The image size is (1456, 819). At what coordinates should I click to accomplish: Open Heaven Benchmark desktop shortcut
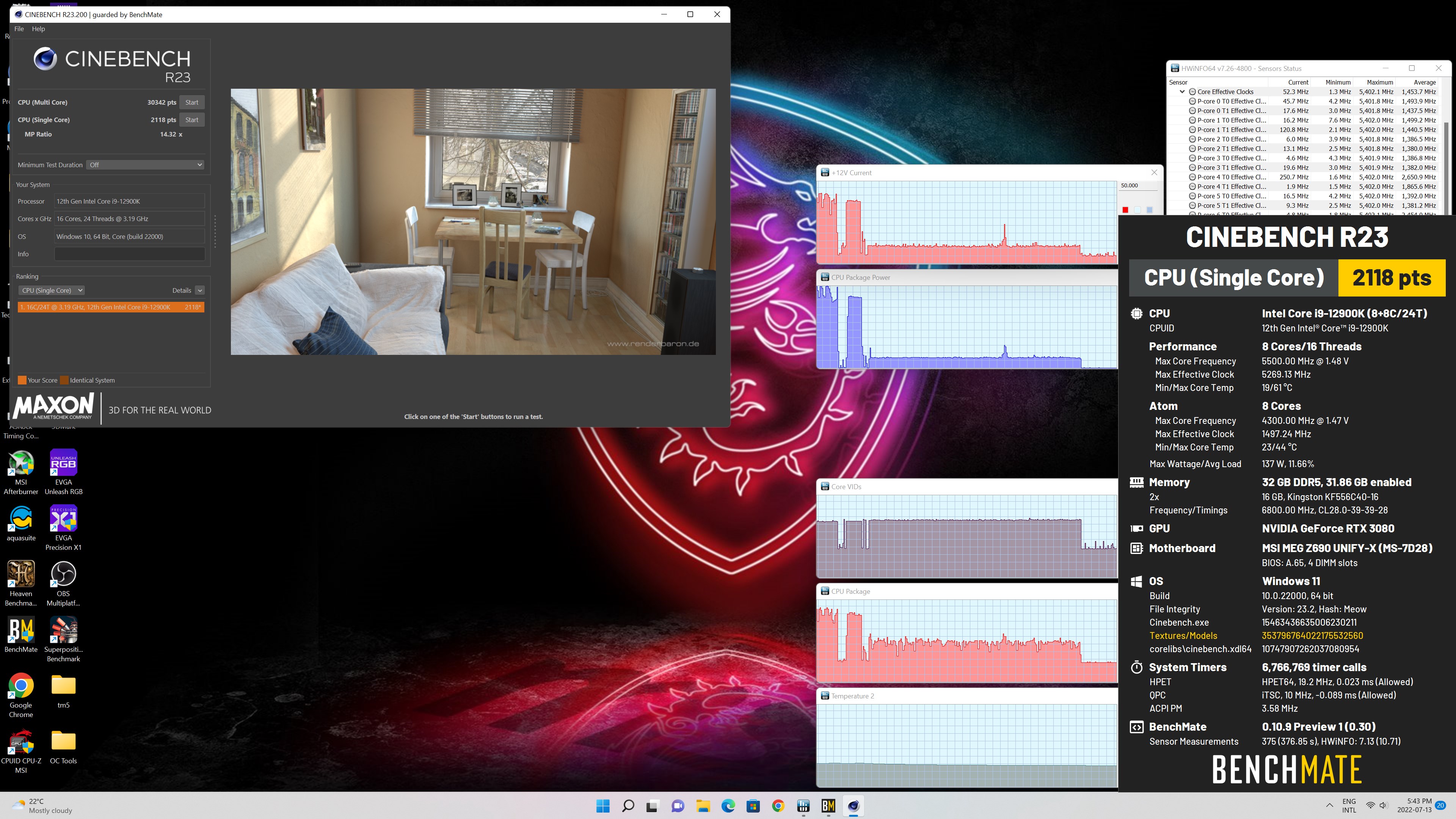[21, 583]
